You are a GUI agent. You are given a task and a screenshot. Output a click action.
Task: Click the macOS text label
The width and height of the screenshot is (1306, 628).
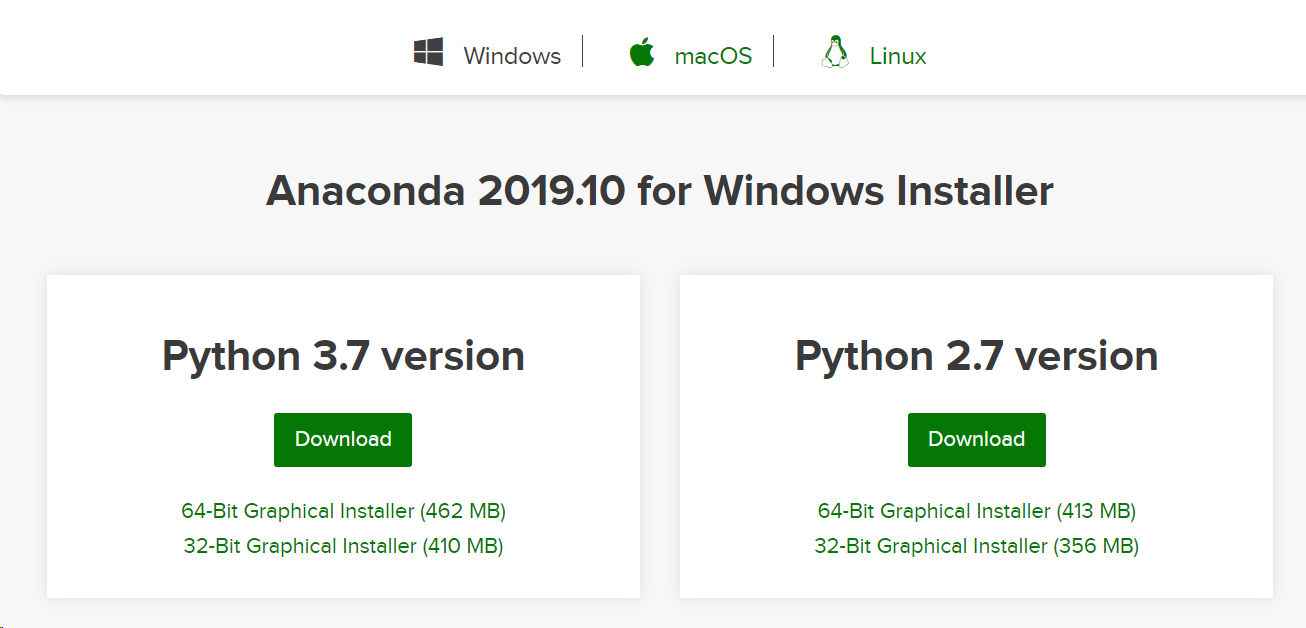point(712,56)
